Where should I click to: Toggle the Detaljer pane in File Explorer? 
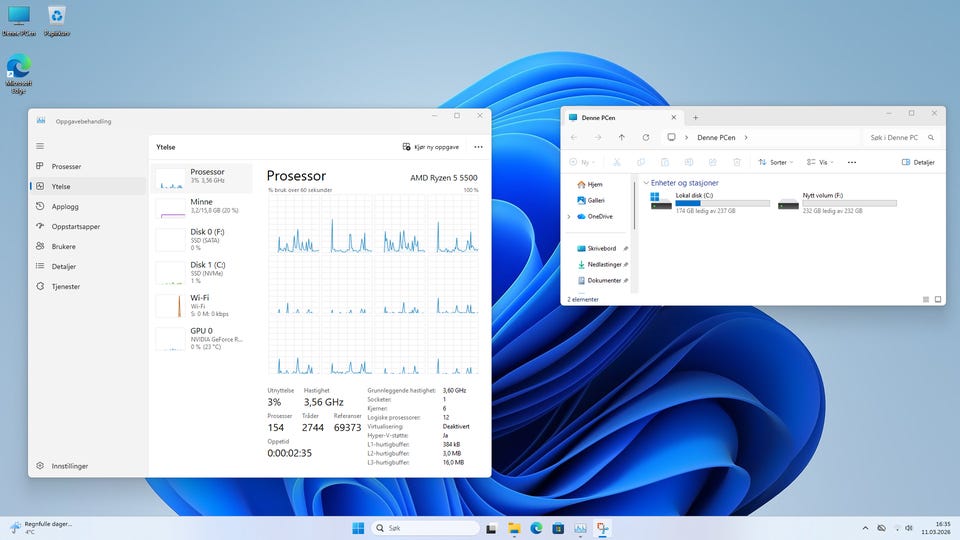(918, 161)
